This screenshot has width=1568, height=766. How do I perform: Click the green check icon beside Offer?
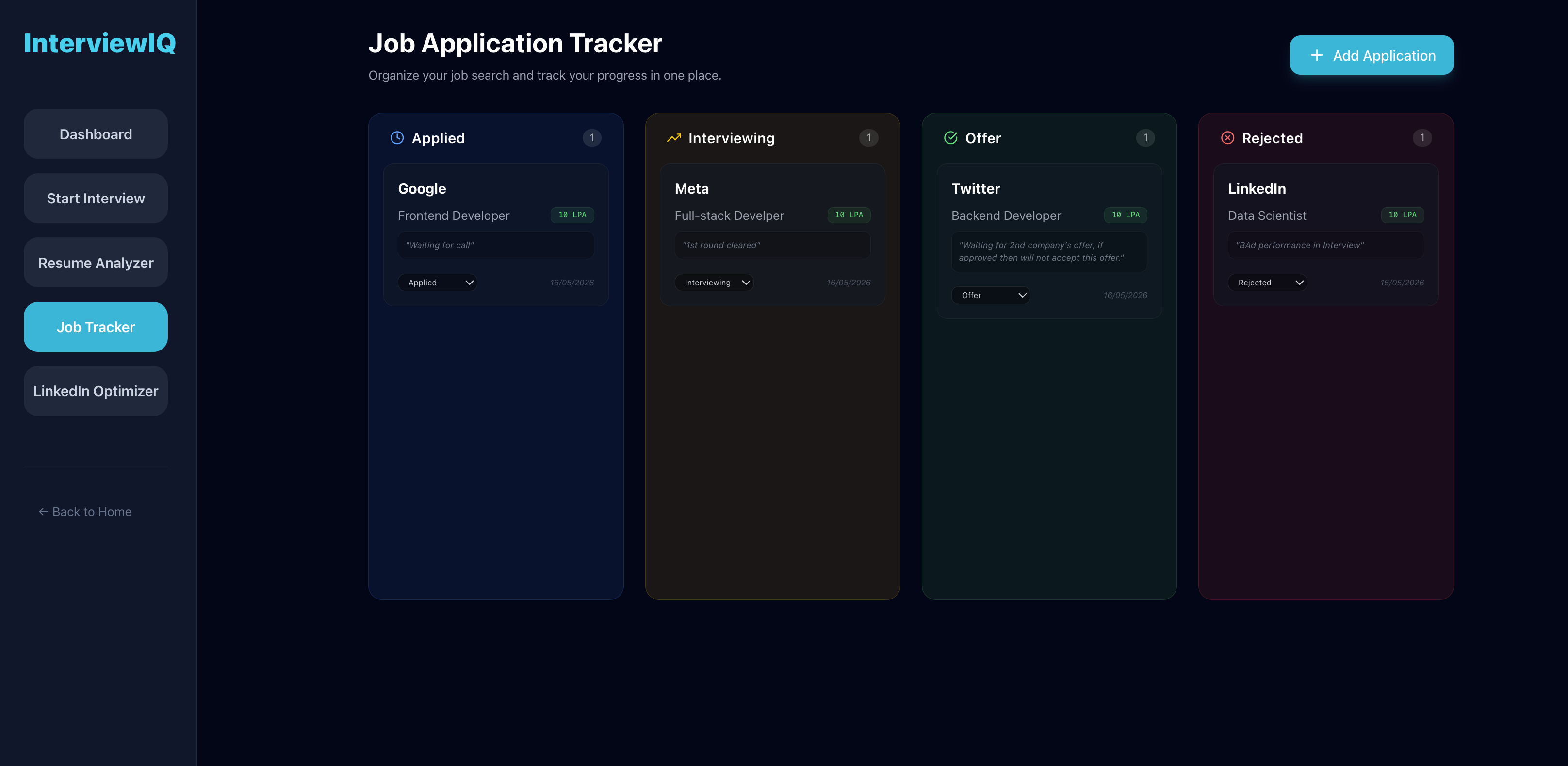tap(951, 137)
